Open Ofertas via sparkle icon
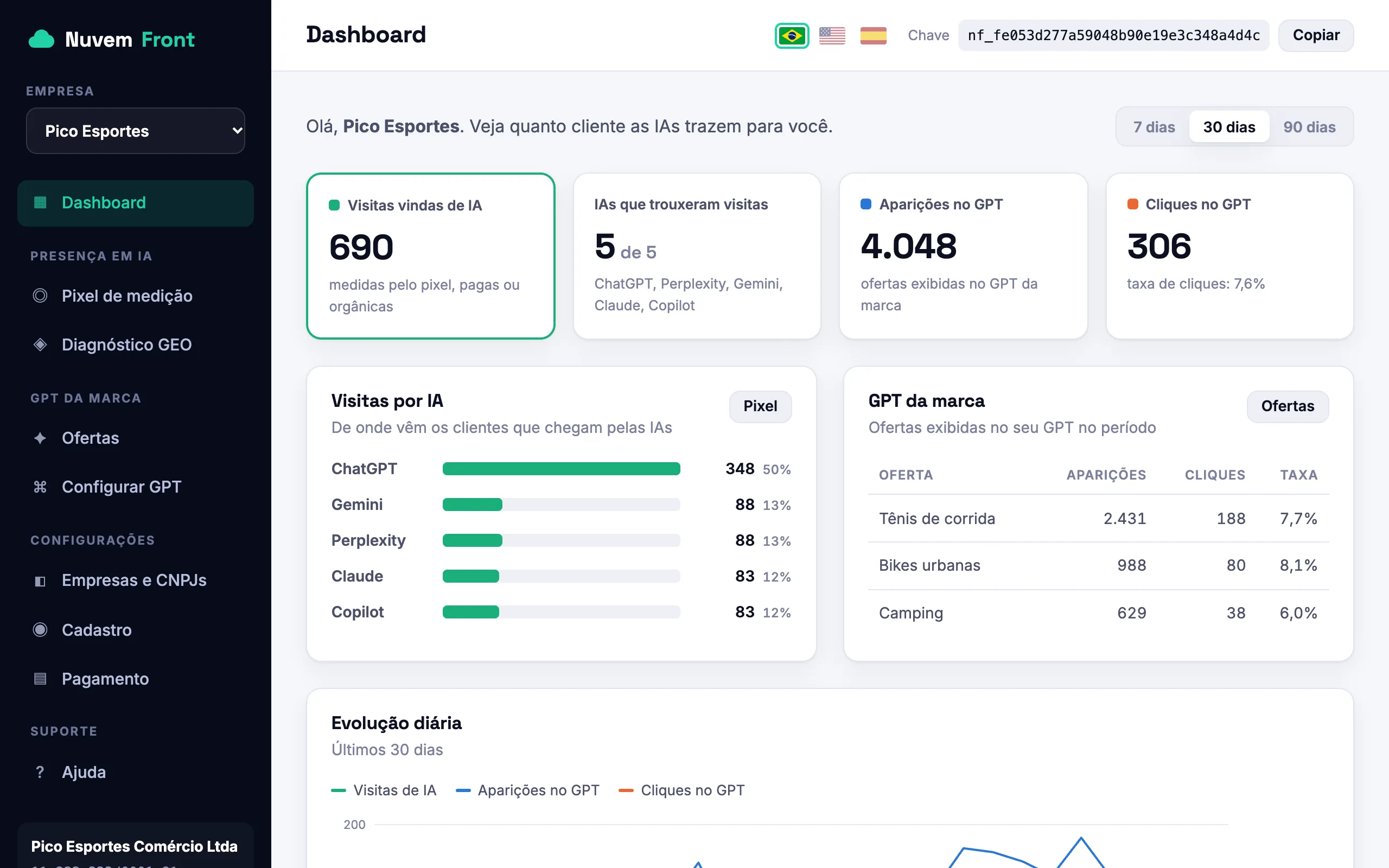 [x=40, y=438]
